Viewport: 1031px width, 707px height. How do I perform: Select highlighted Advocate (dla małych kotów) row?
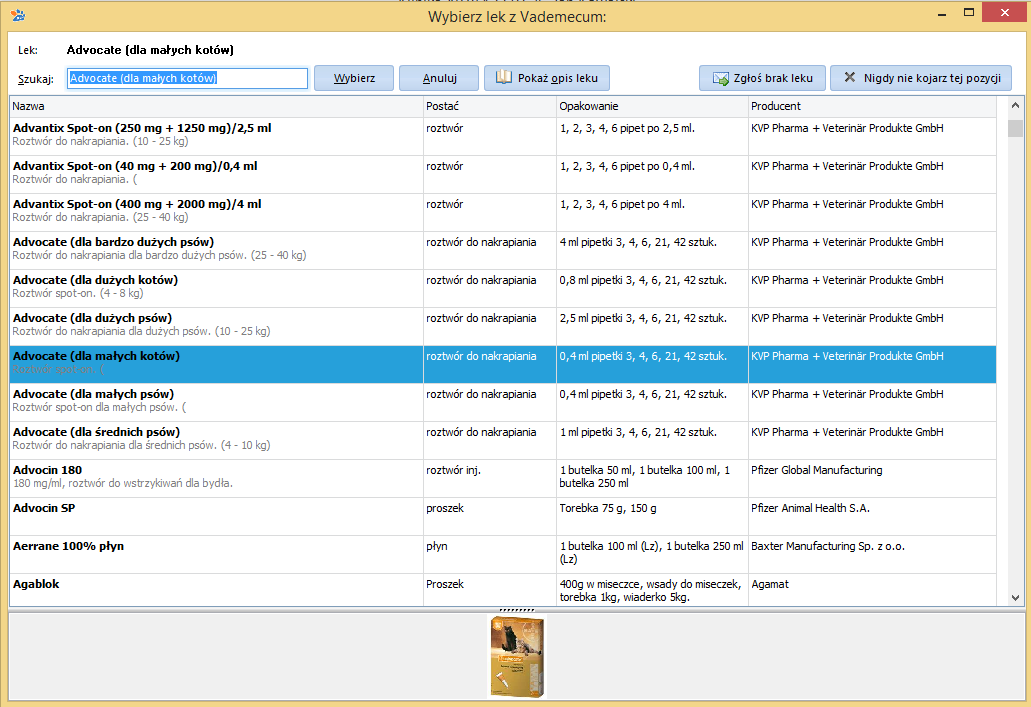tap(503, 364)
